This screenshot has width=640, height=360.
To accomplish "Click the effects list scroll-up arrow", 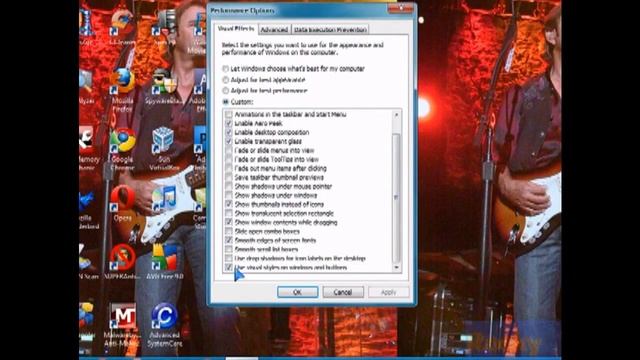I will (x=396, y=115).
